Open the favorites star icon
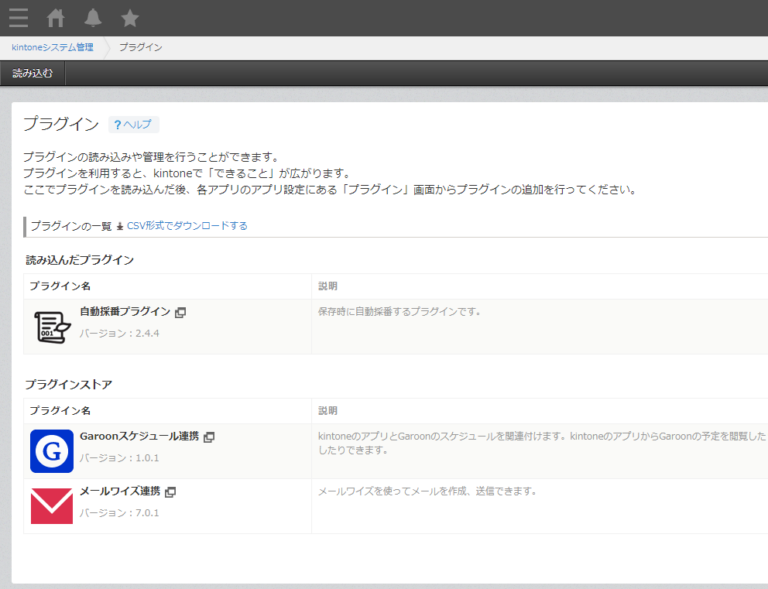 click(x=130, y=18)
